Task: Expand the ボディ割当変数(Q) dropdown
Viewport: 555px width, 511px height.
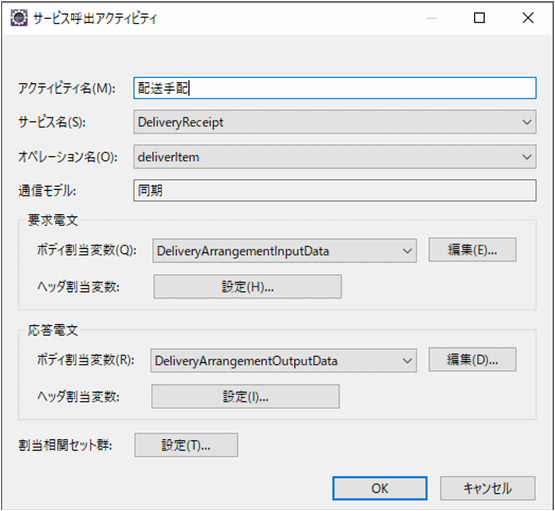Action: [x=284, y=251]
